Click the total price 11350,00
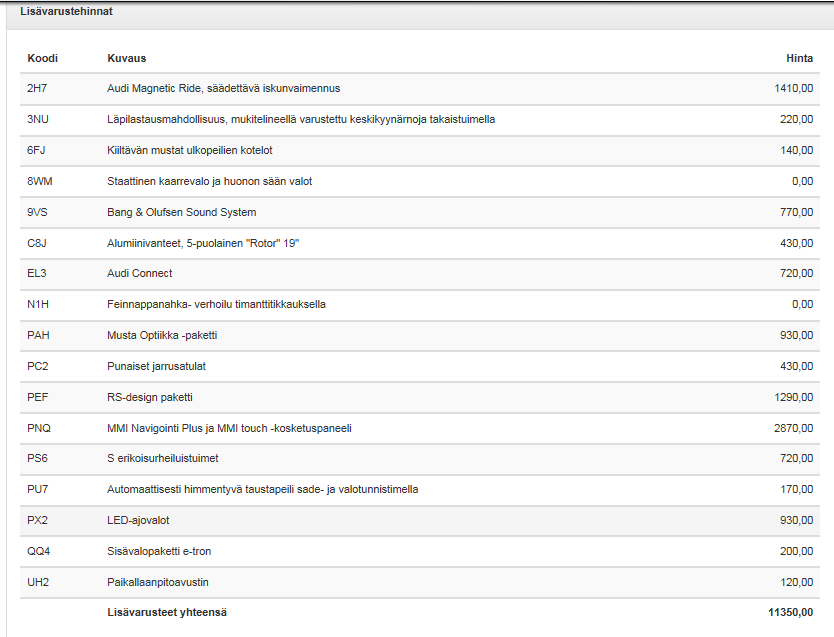Viewport: 834px width, 637px height. coord(790,612)
